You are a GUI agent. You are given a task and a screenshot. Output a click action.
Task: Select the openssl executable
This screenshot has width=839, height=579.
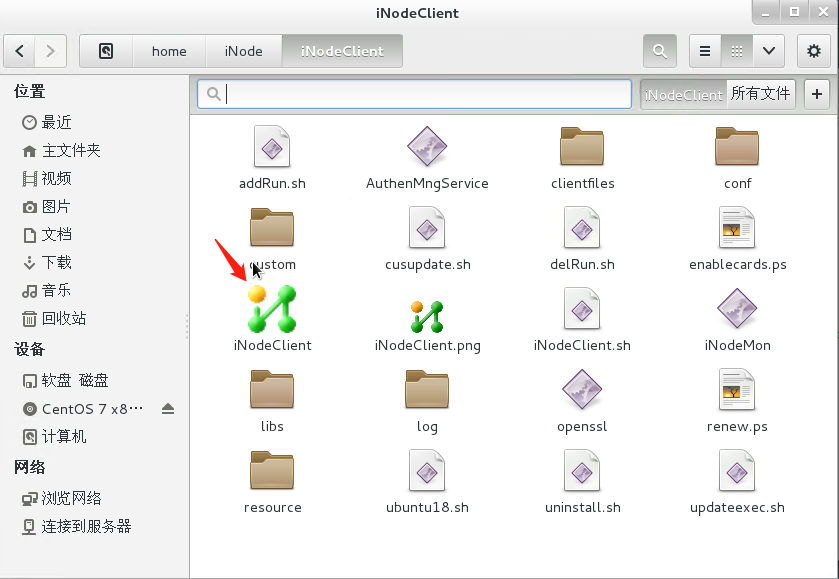pyautogui.click(x=582, y=390)
